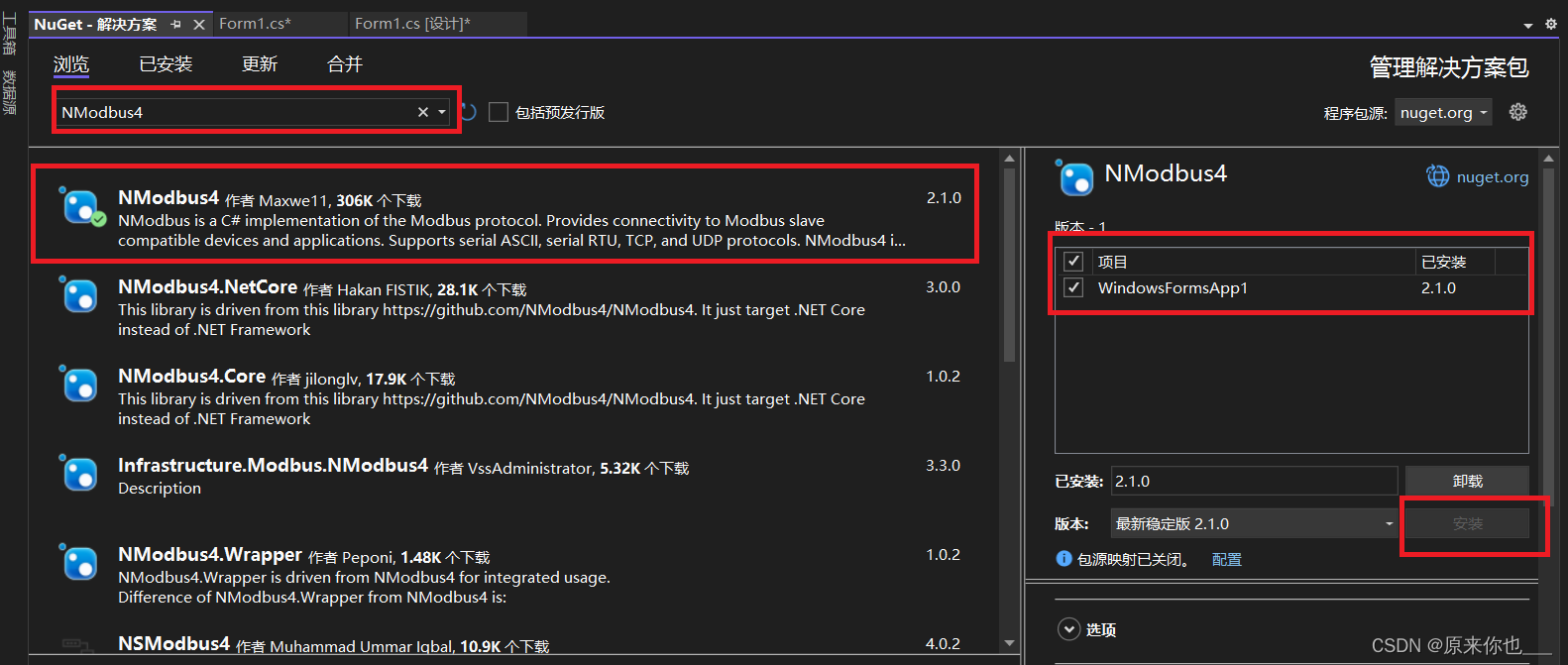The height and width of the screenshot is (665, 1568).
Task: Switch to the Consolidate tab
Action: point(345,64)
